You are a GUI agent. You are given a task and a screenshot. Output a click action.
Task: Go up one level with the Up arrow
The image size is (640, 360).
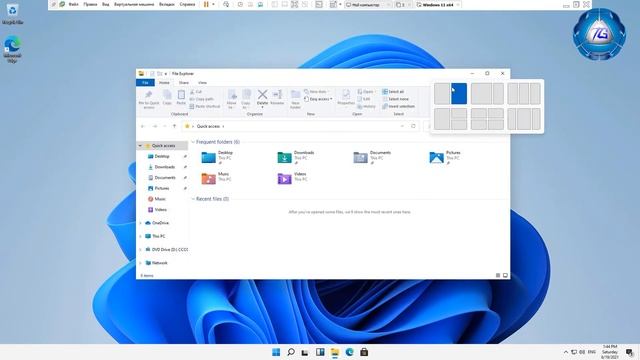[x=174, y=126]
